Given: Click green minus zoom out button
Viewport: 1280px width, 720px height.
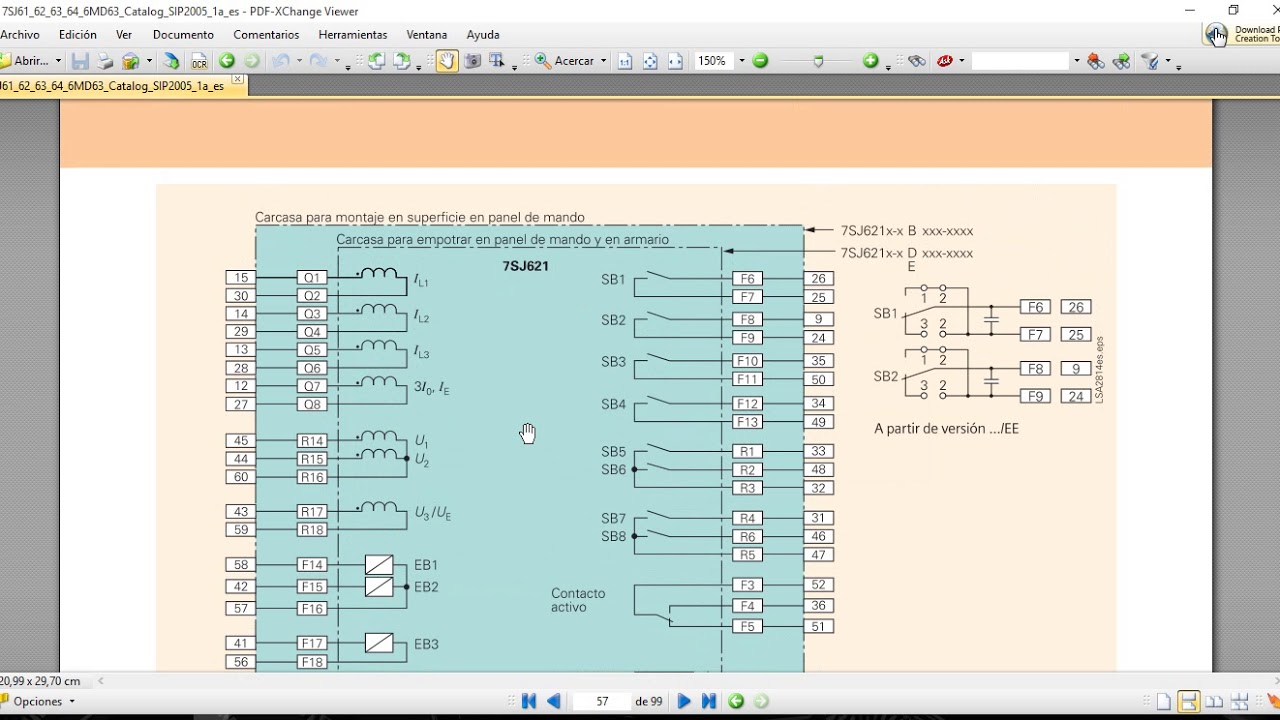Looking at the screenshot, I should click(760, 61).
